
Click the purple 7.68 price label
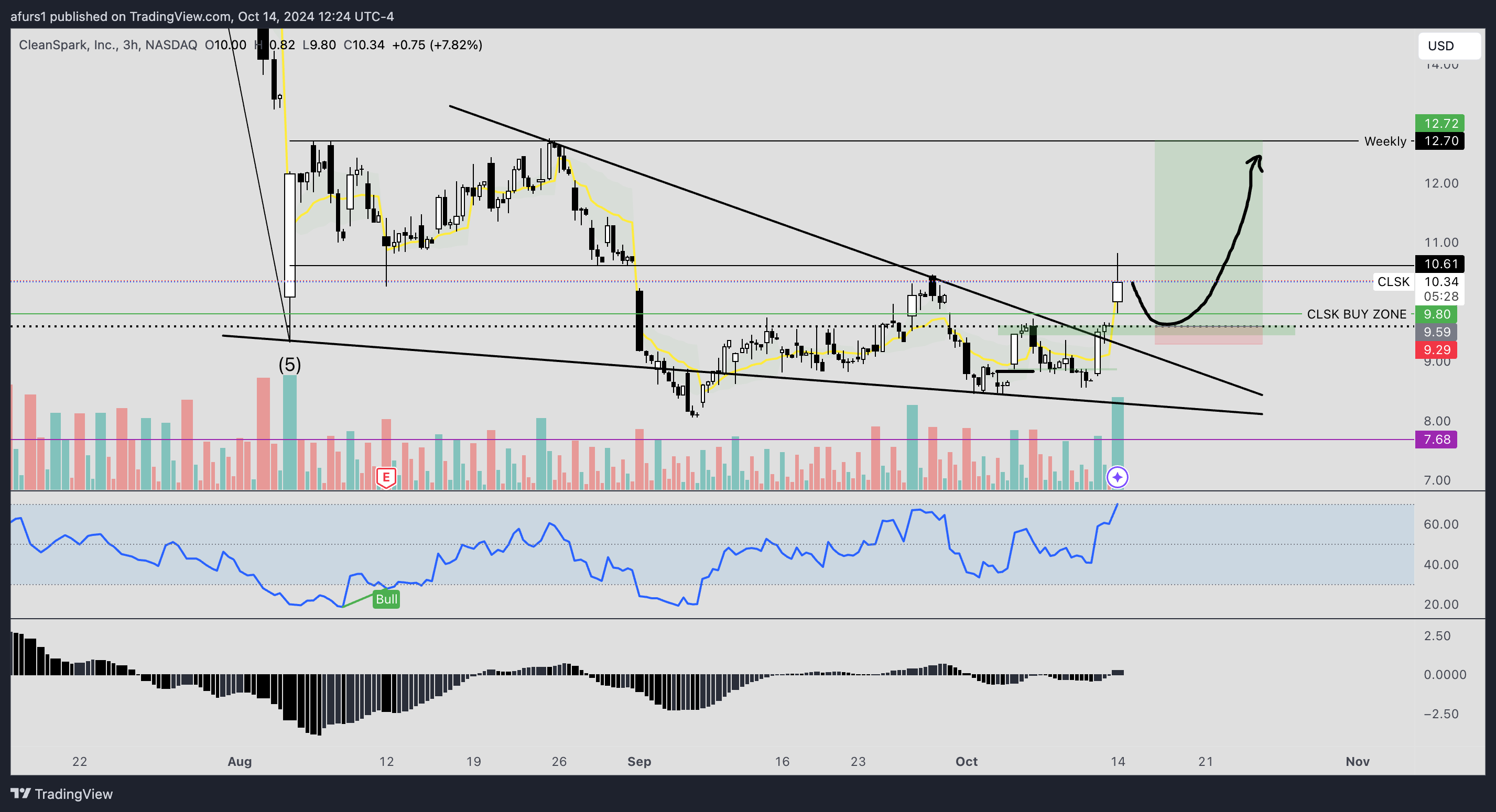1437,440
